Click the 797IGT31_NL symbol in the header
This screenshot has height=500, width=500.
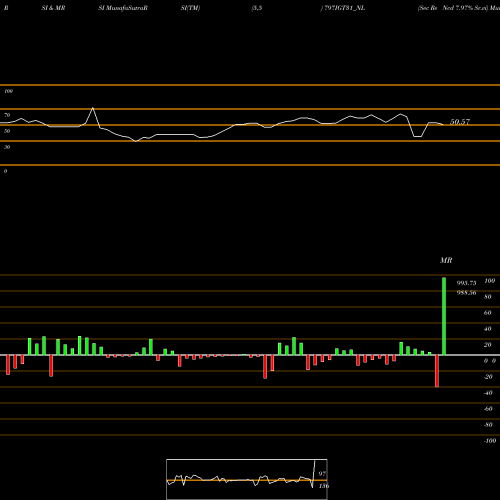tap(345, 8)
